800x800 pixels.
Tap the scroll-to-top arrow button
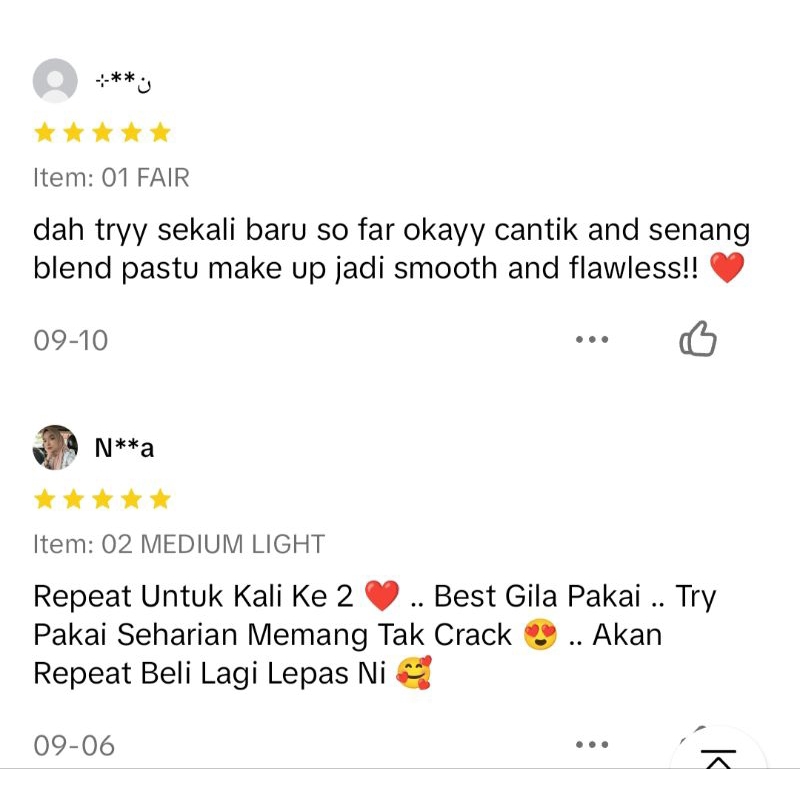(718, 758)
